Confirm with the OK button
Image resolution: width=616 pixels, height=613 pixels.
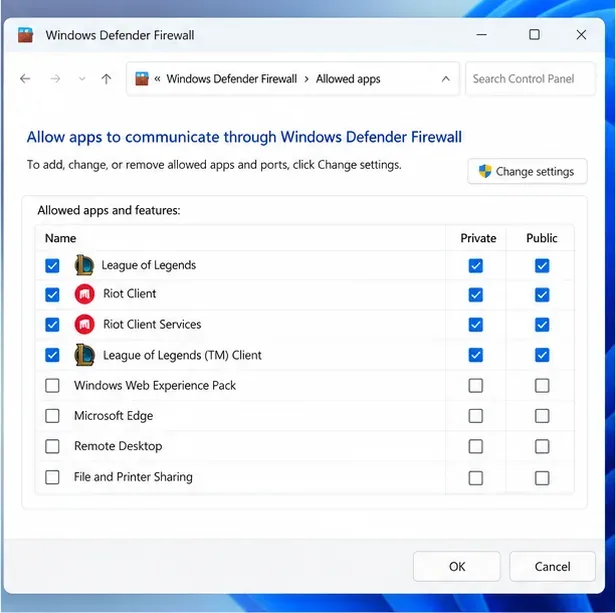pos(456,566)
